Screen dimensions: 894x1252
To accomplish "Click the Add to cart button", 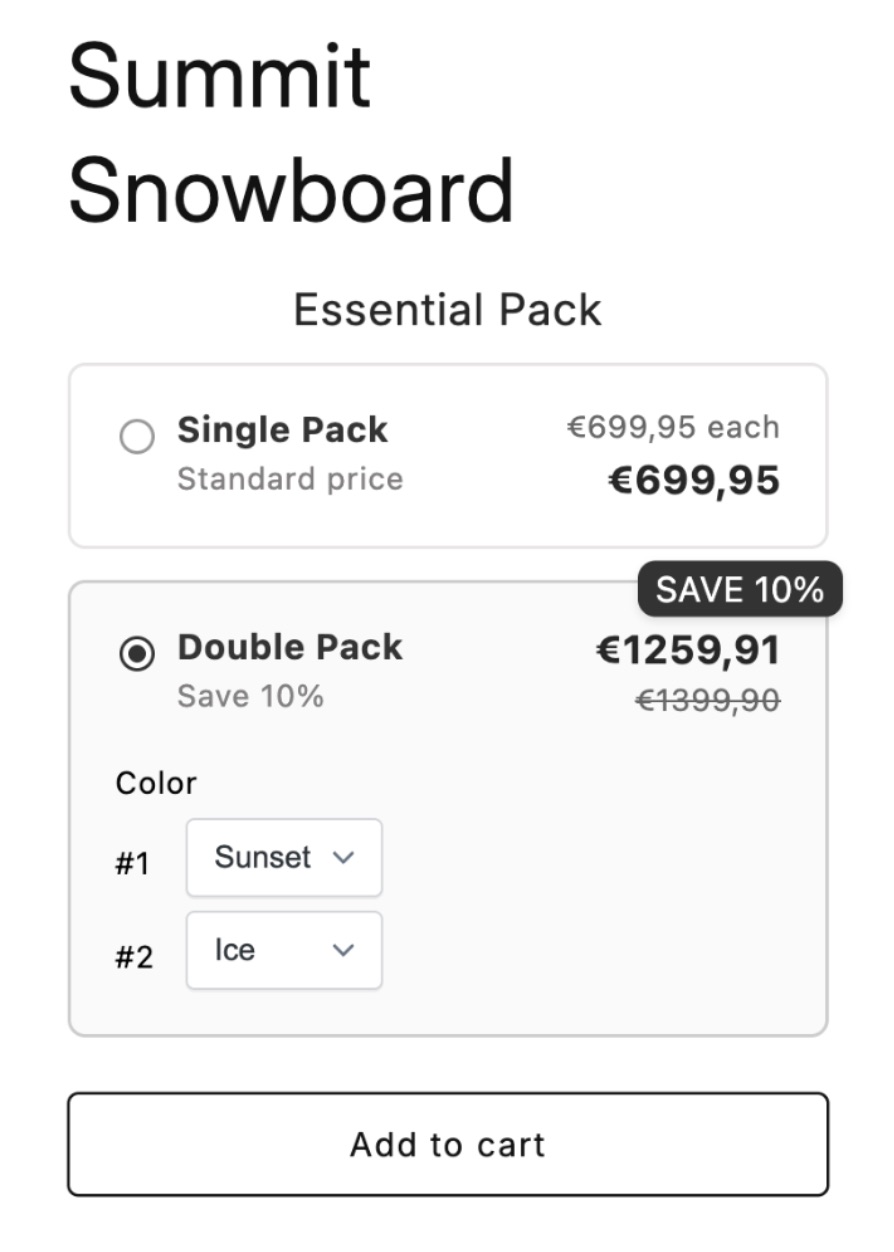I will [447, 1144].
